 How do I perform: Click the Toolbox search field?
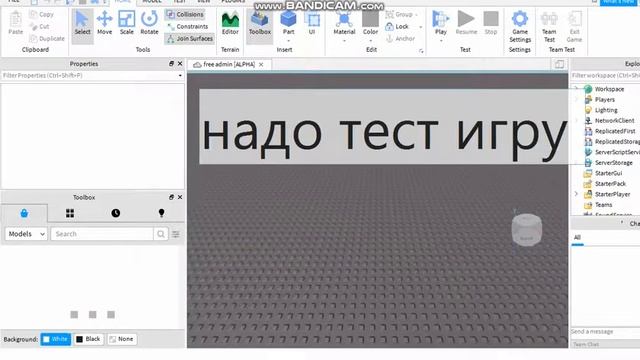coord(102,234)
